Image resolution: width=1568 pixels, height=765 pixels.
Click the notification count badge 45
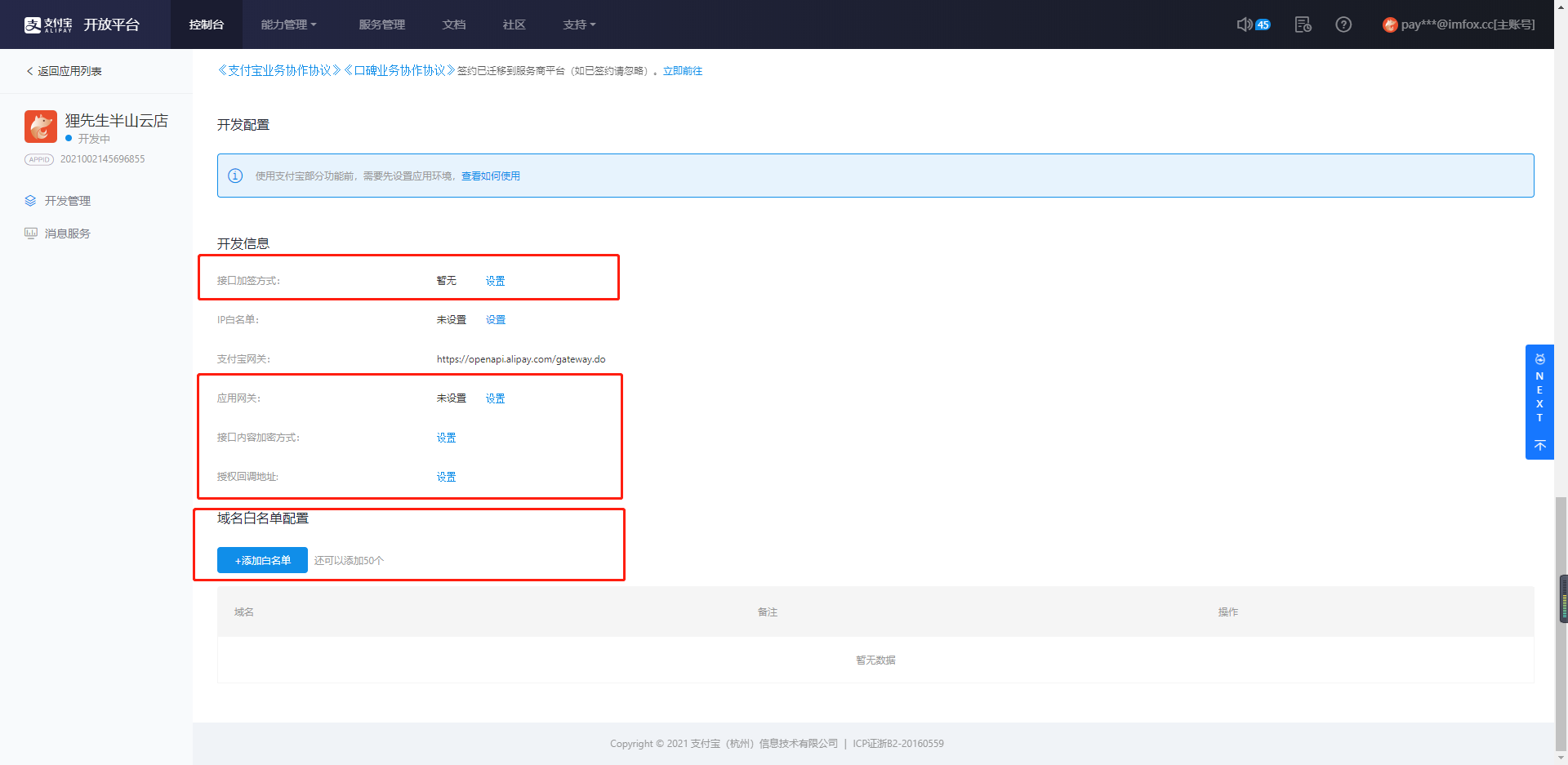coord(1263,24)
